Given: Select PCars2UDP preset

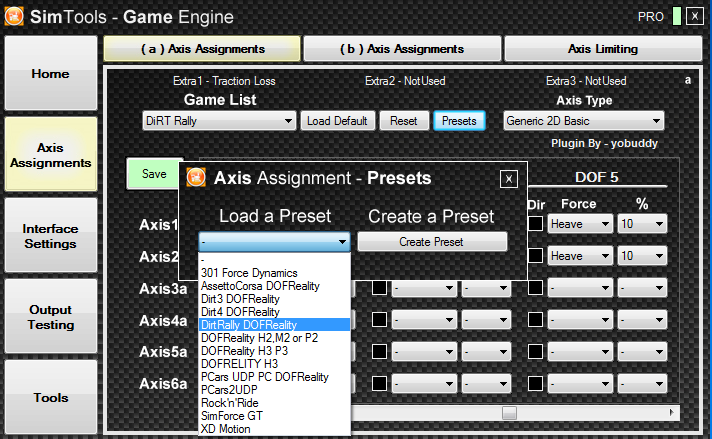Looking at the screenshot, I should coord(274,390).
